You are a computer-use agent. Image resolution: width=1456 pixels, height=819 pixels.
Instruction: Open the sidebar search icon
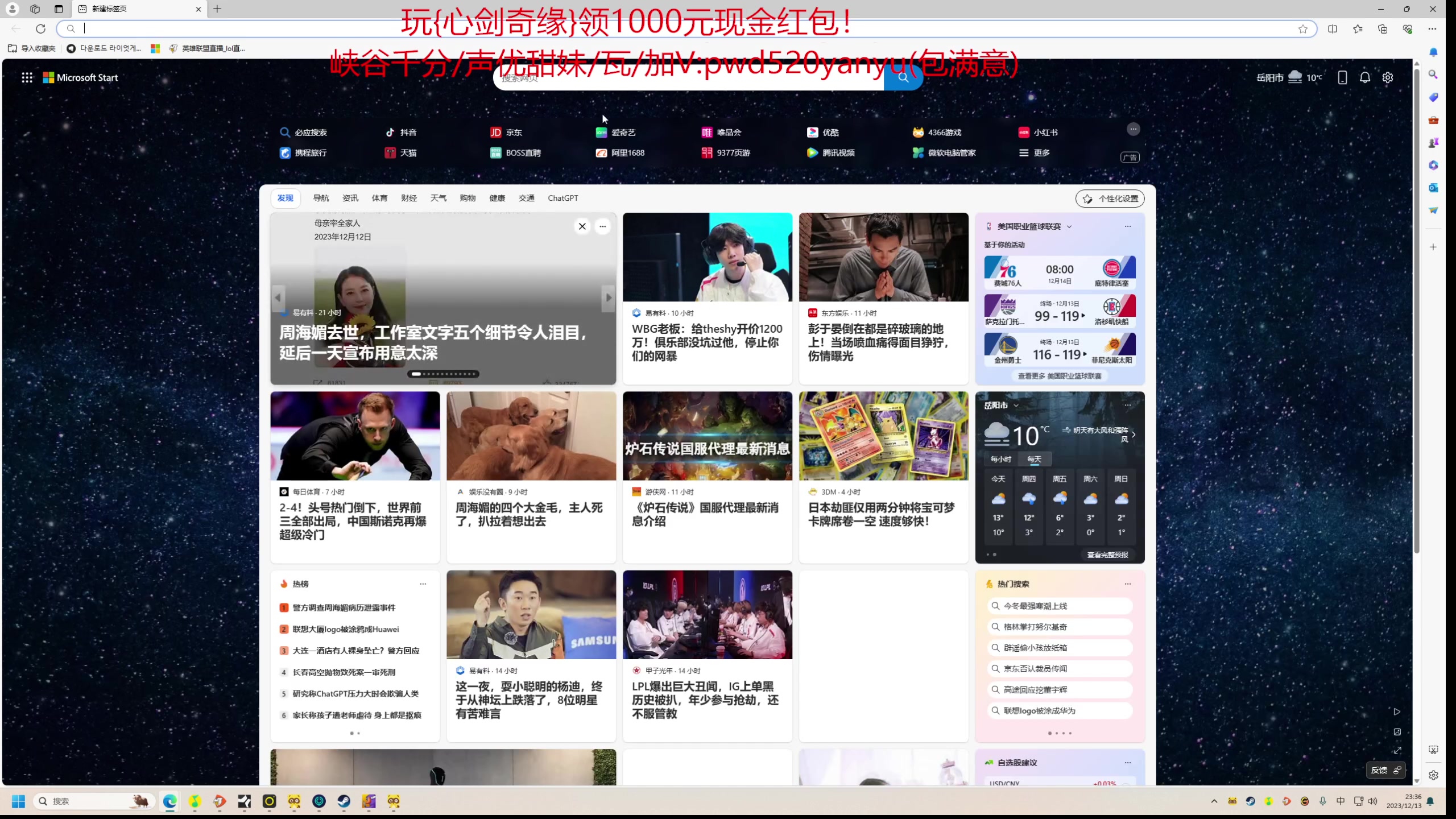click(1433, 75)
